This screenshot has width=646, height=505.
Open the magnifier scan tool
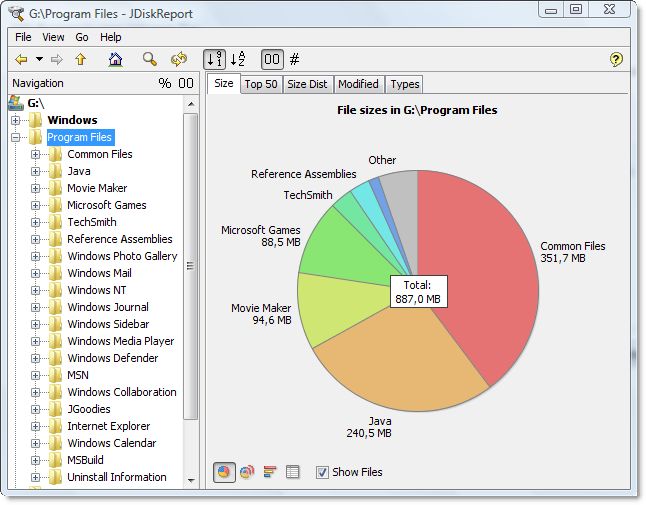(x=149, y=60)
